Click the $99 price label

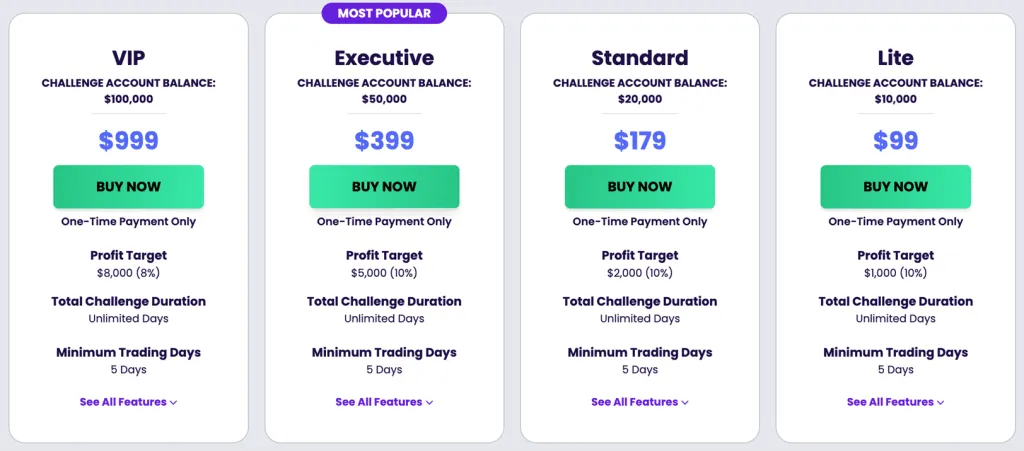click(895, 141)
